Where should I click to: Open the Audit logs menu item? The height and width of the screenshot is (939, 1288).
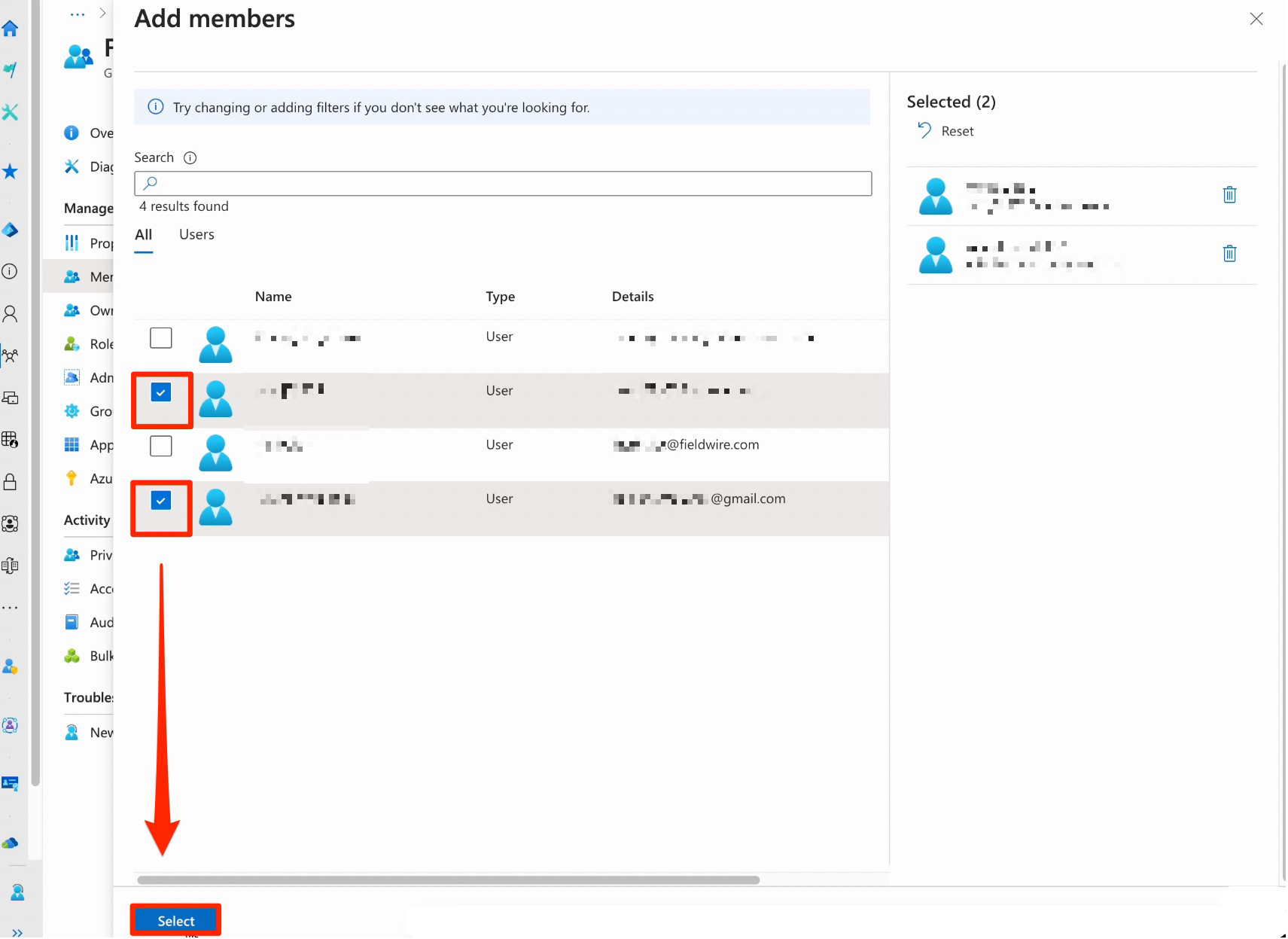tap(88, 622)
